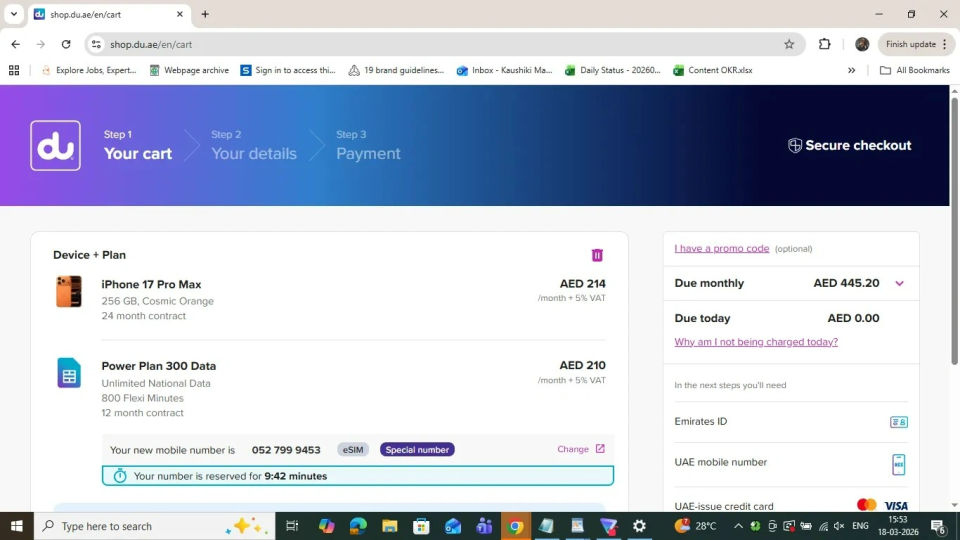The height and width of the screenshot is (540, 960).
Task: Click the Power Plan SIM card icon
Action: coord(69,373)
